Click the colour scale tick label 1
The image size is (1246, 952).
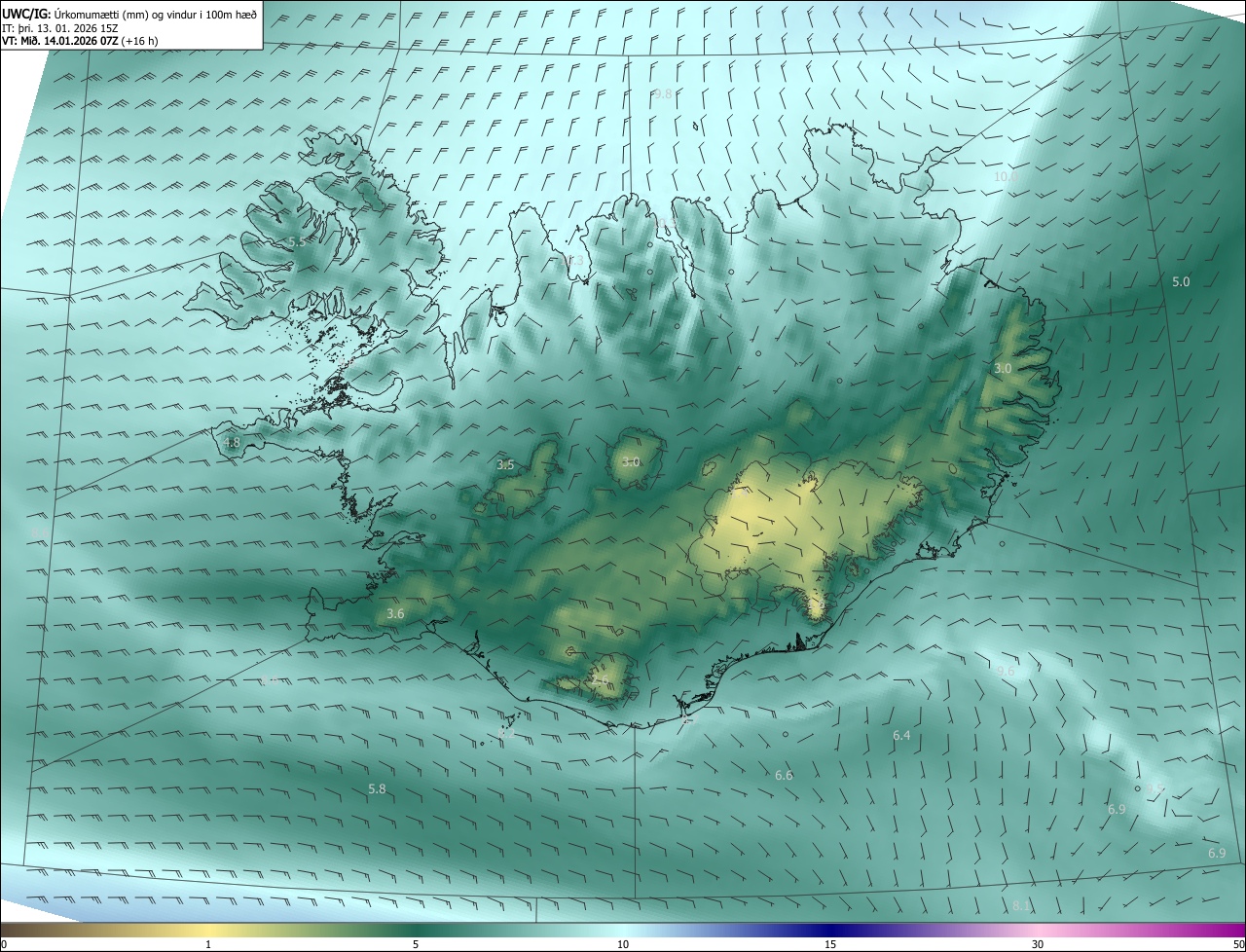click(x=208, y=944)
